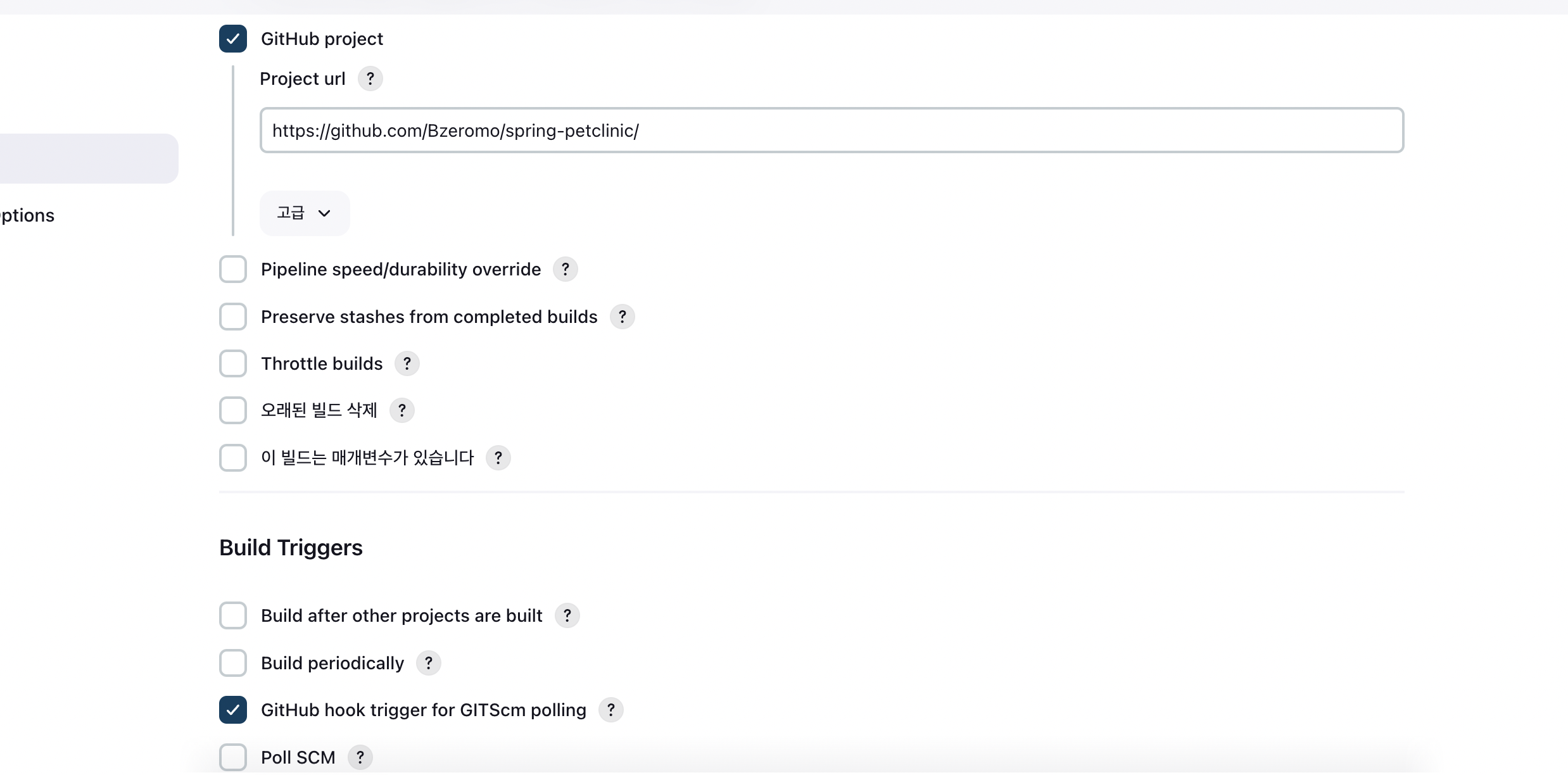Open help for GitHub hook trigger

[x=611, y=710]
